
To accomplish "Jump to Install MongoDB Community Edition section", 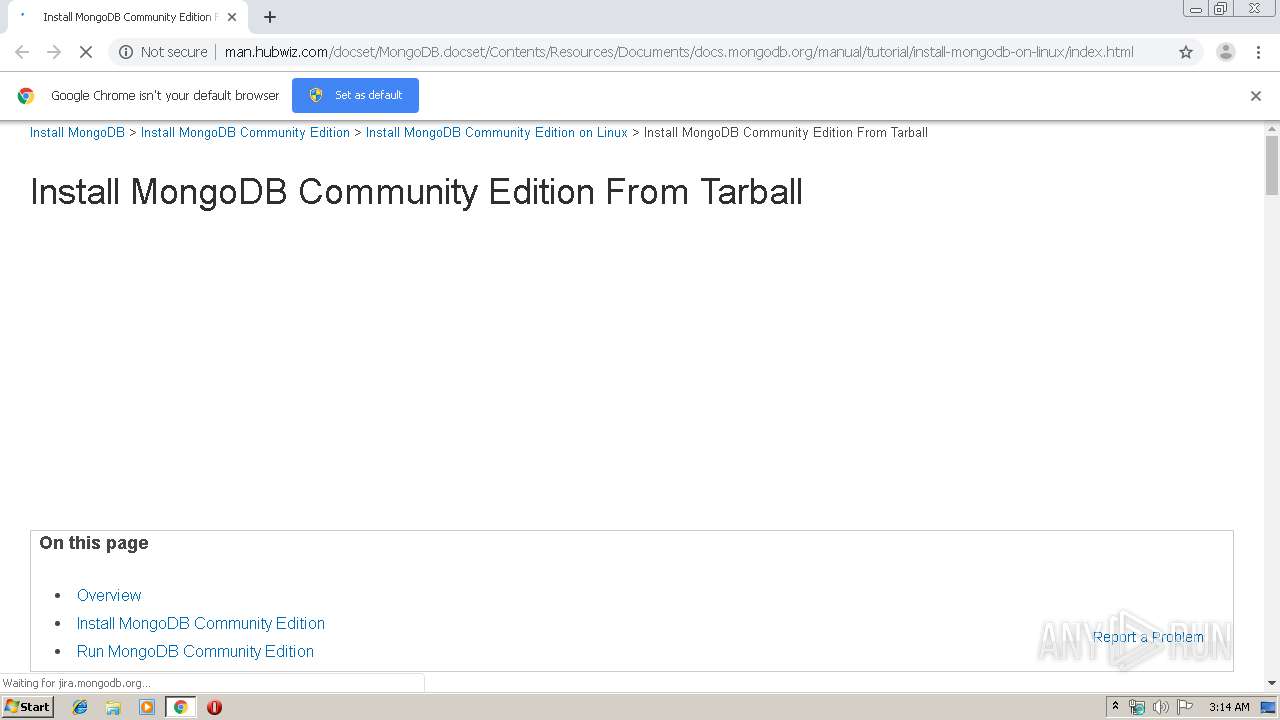I will pos(201,623).
